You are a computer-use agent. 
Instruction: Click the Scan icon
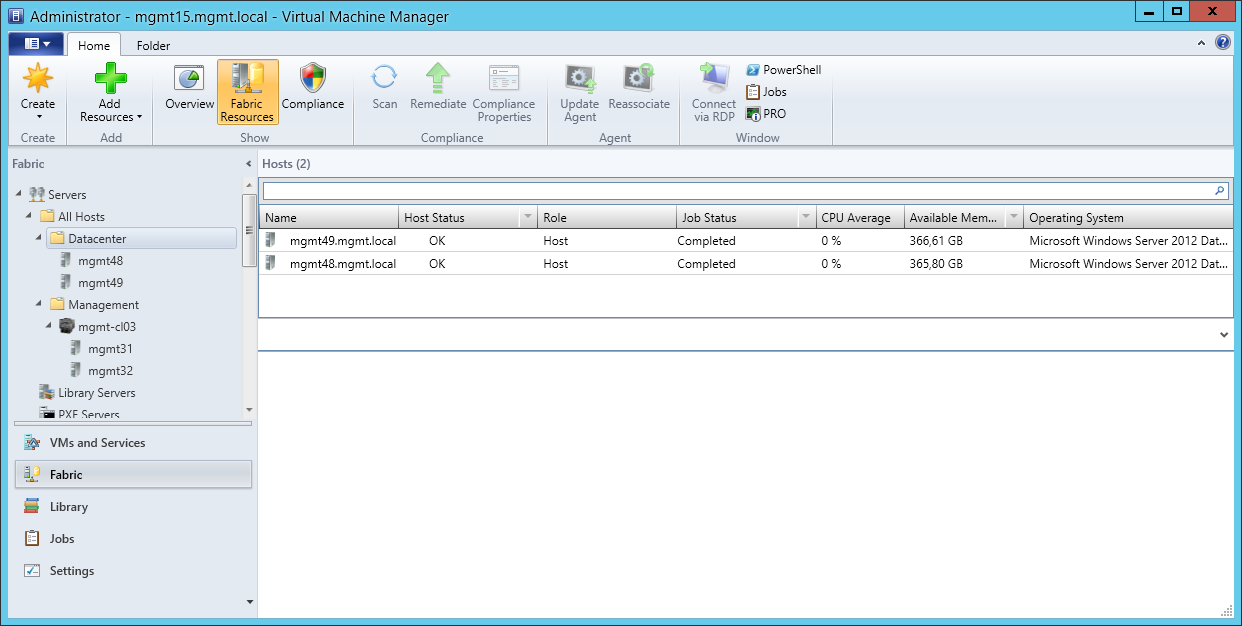point(384,79)
